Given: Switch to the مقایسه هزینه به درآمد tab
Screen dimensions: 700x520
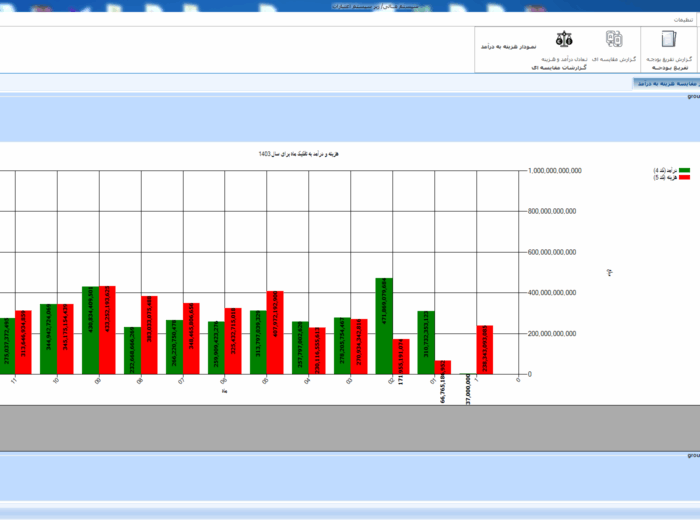Looking at the screenshot, I should [x=664, y=83].
